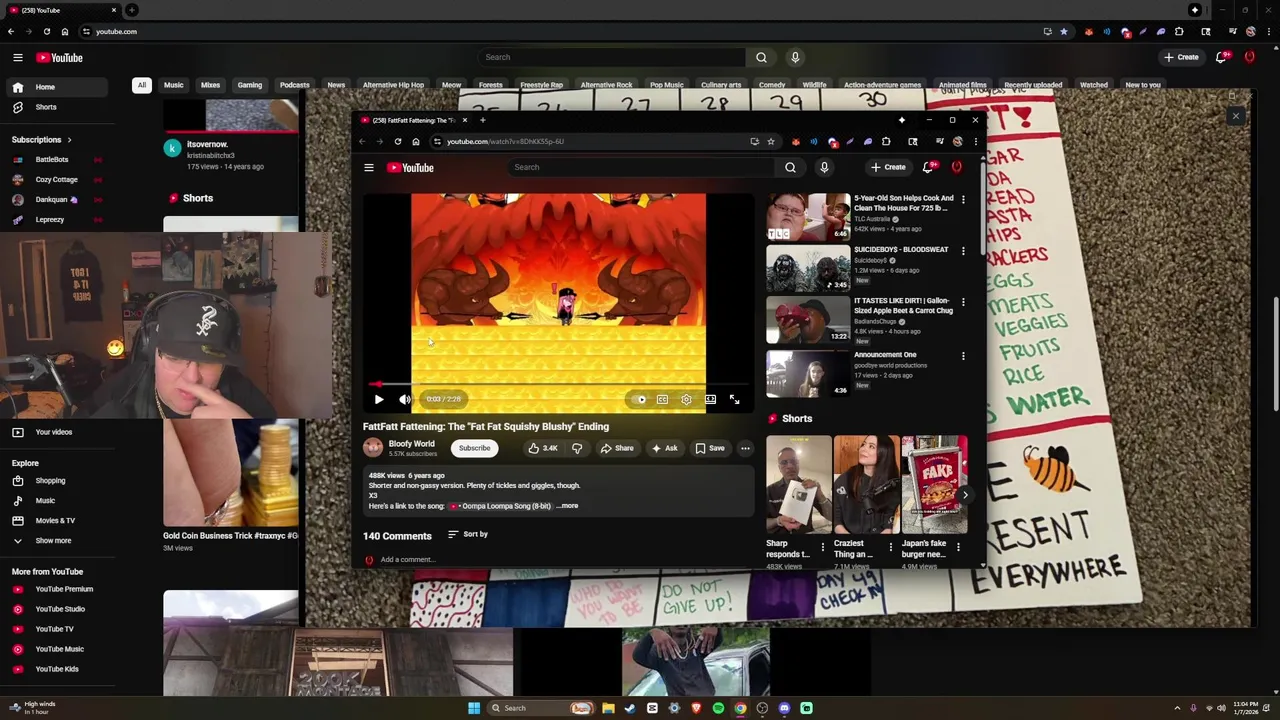This screenshot has width=1280, height=720.
Task: Select the Alternative Rock filter chip
Action: [606, 85]
